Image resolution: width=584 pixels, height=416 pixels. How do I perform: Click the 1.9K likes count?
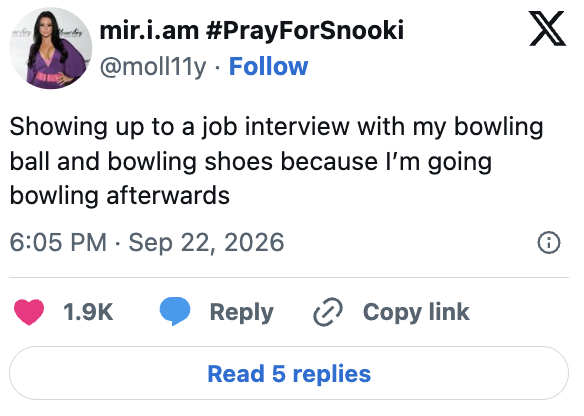pyautogui.click(x=88, y=312)
